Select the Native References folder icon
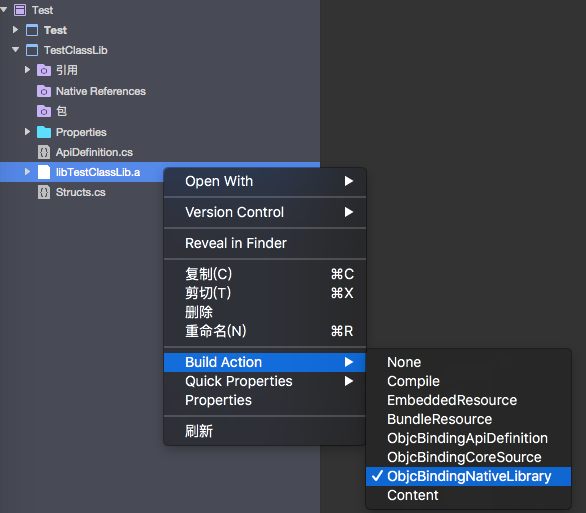This screenshot has width=586, height=513. (44, 91)
